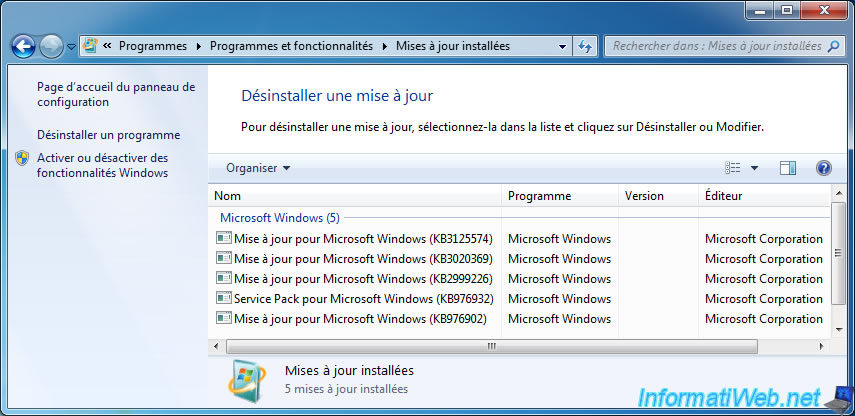Open Activer ou désactiver des fonctionnalités Windows

pyautogui.click(x=103, y=165)
